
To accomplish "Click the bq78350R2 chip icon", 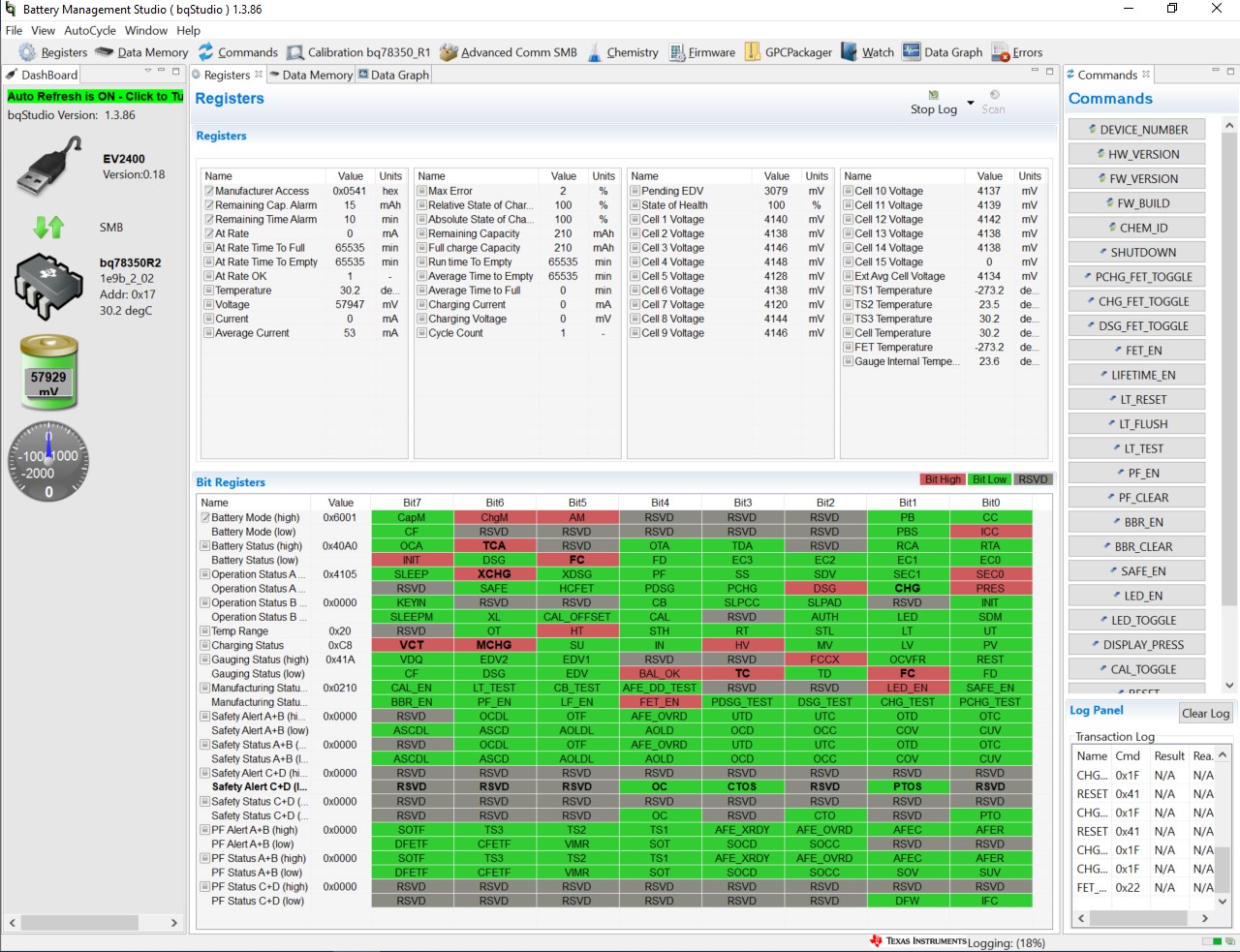I will click(49, 285).
